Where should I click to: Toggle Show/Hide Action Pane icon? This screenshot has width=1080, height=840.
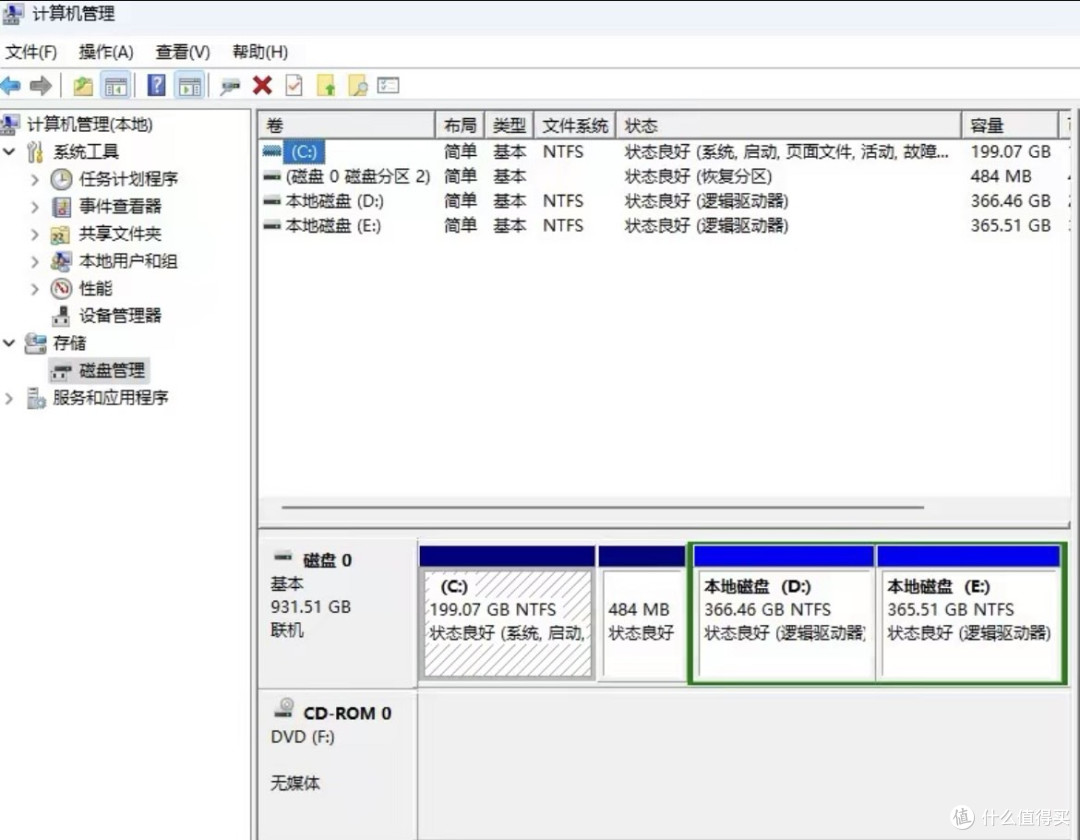tap(189, 86)
